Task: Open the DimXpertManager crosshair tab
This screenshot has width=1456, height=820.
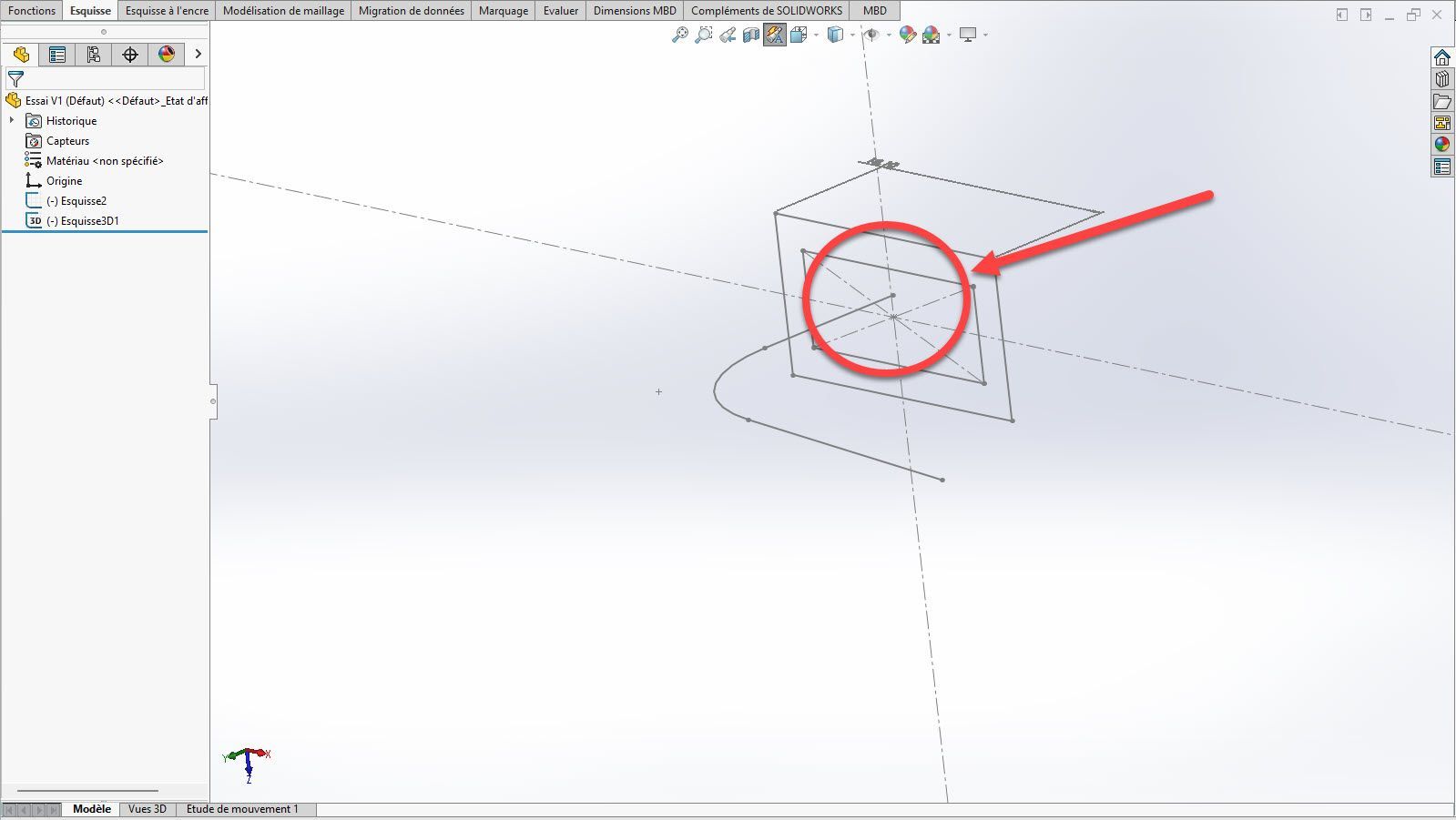Action: tap(130, 55)
